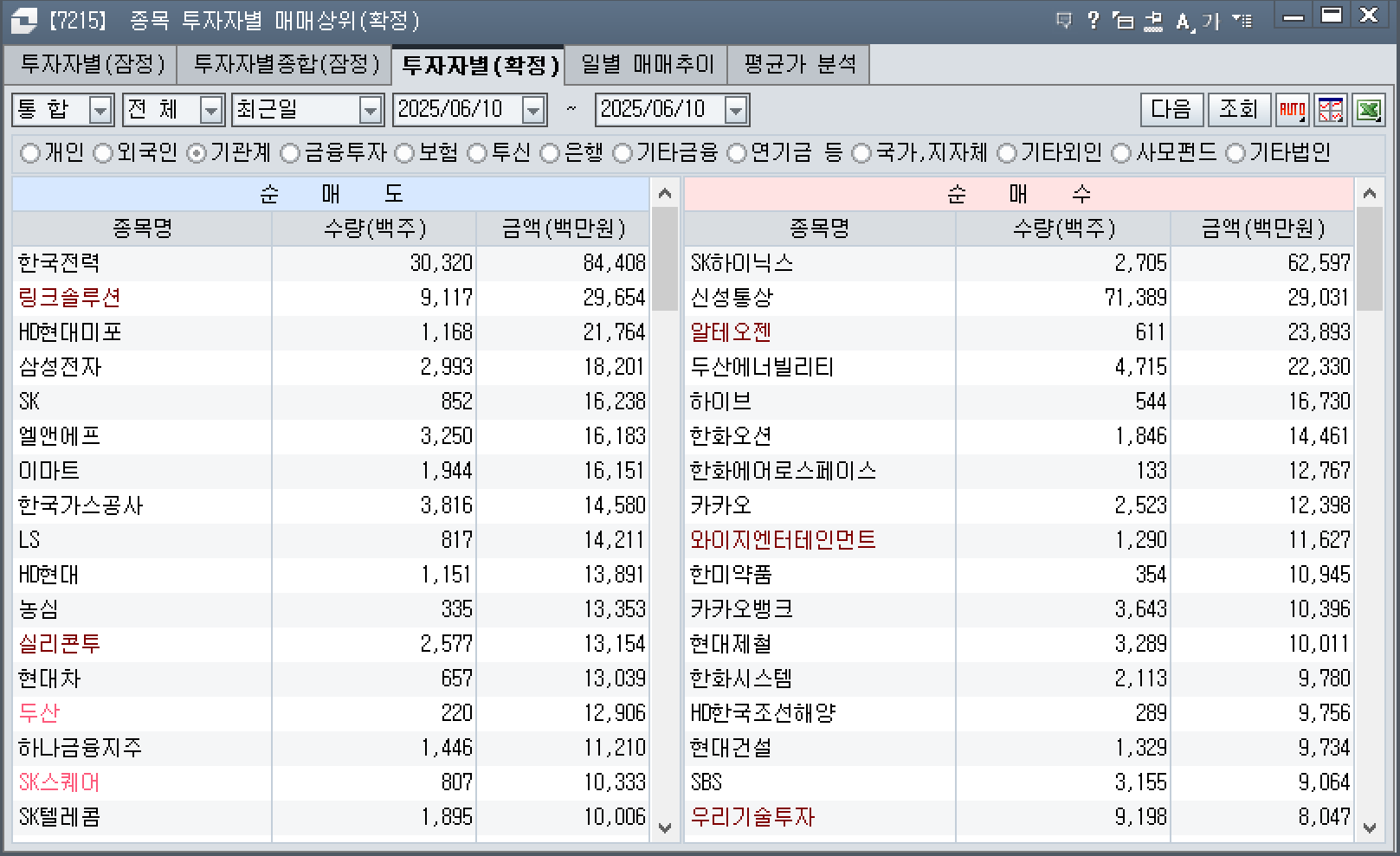Image resolution: width=1400 pixels, height=856 pixels.
Task: Select the 개인 radio button
Action: pos(30,153)
